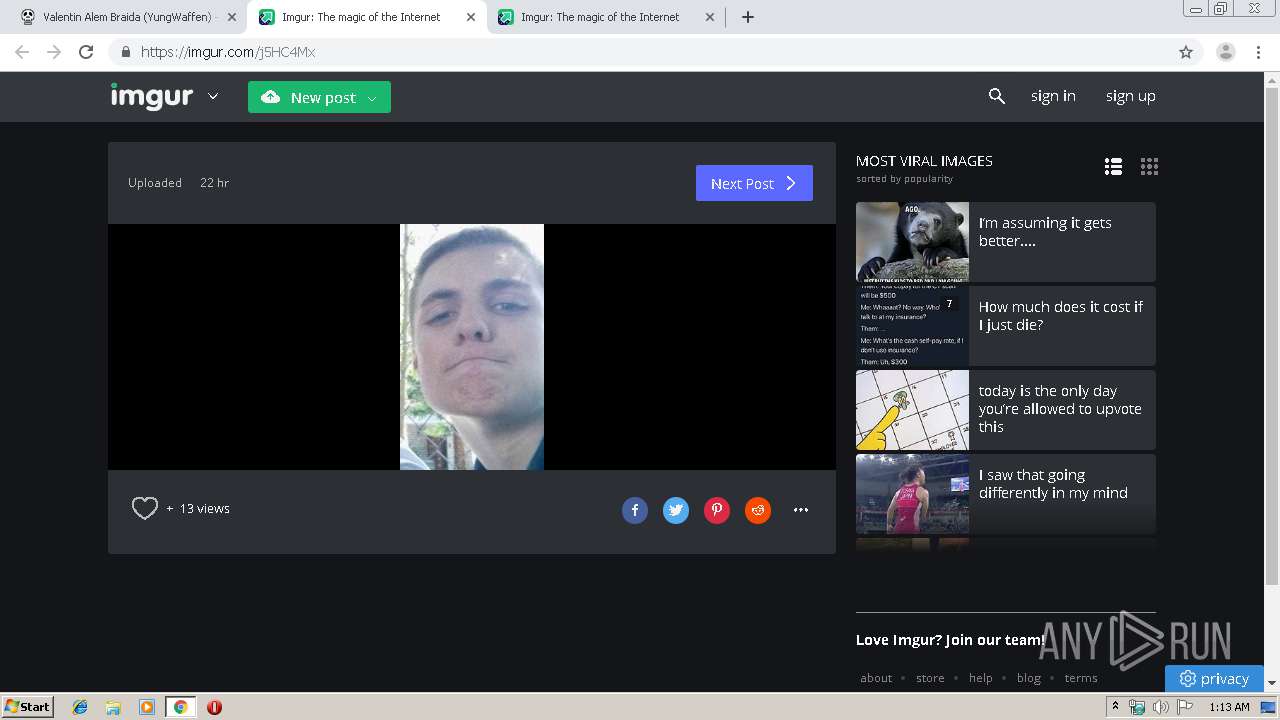1280x720 pixels.
Task: Switch to the second Imgur tab
Action: (605, 17)
